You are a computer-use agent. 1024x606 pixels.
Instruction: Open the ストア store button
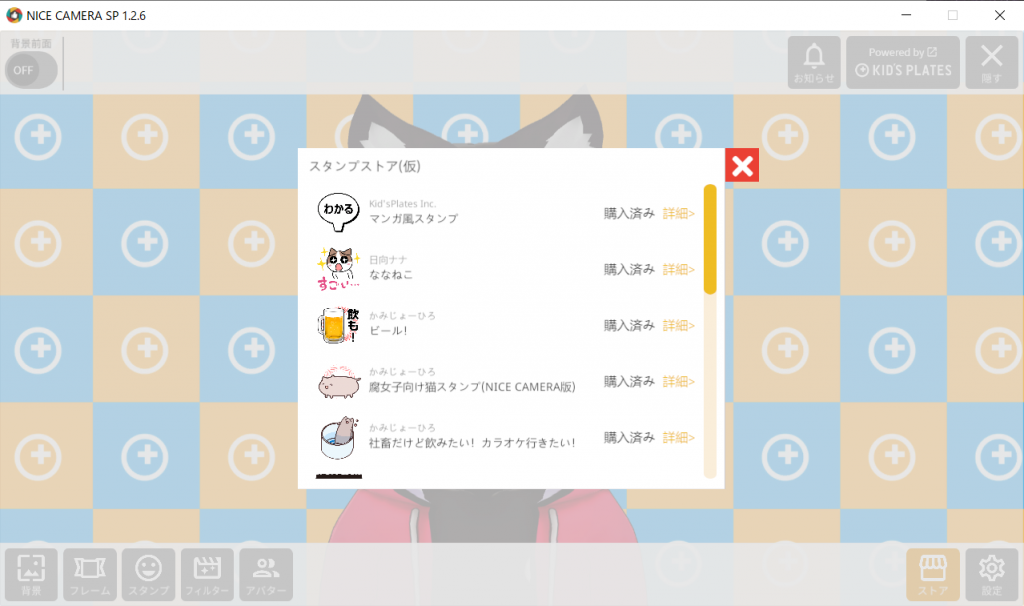click(933, 575)
